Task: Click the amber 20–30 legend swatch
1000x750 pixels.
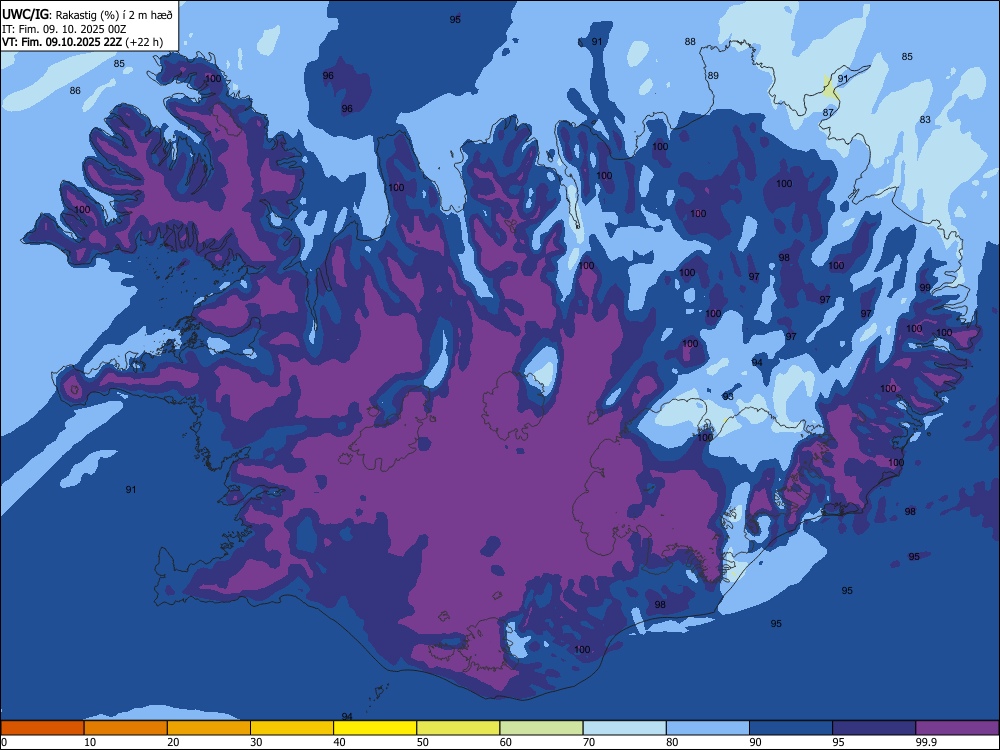Action: tap(209, 728)
